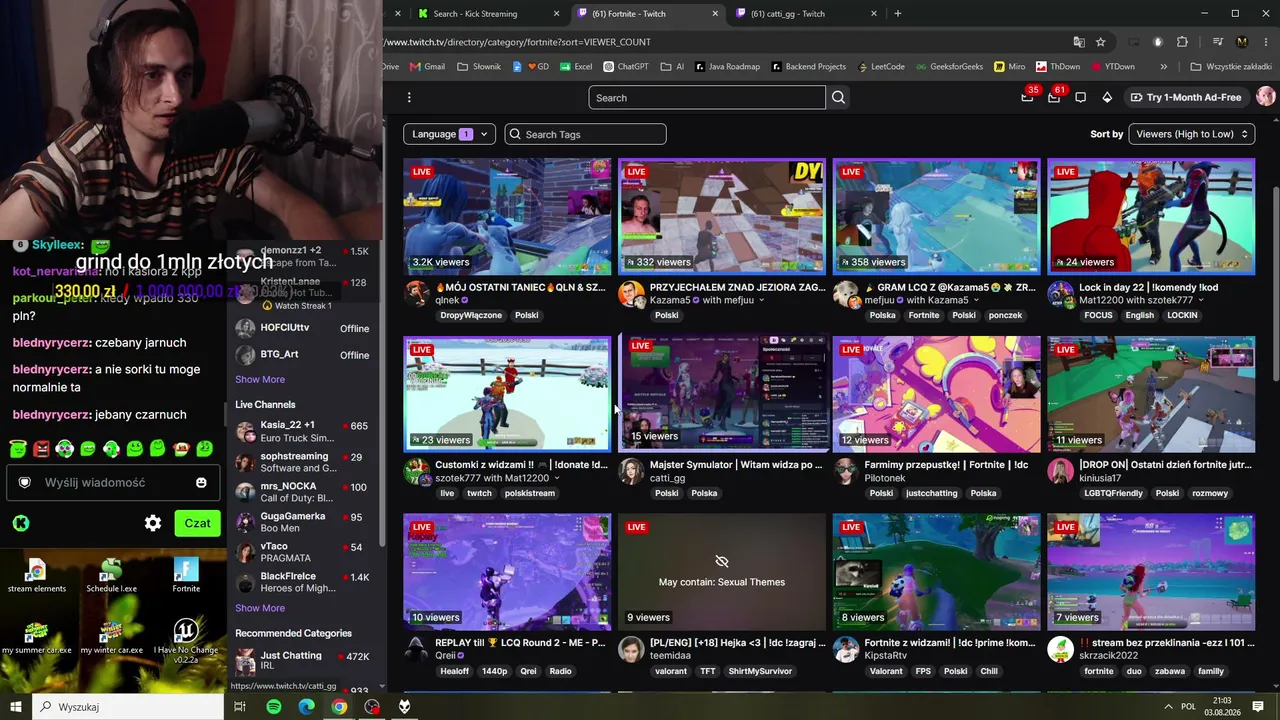Open Majster Symulator stream thumbnail by catti_gg
This screenshot has height=720, width=1280.
click(x=722, y=394)
